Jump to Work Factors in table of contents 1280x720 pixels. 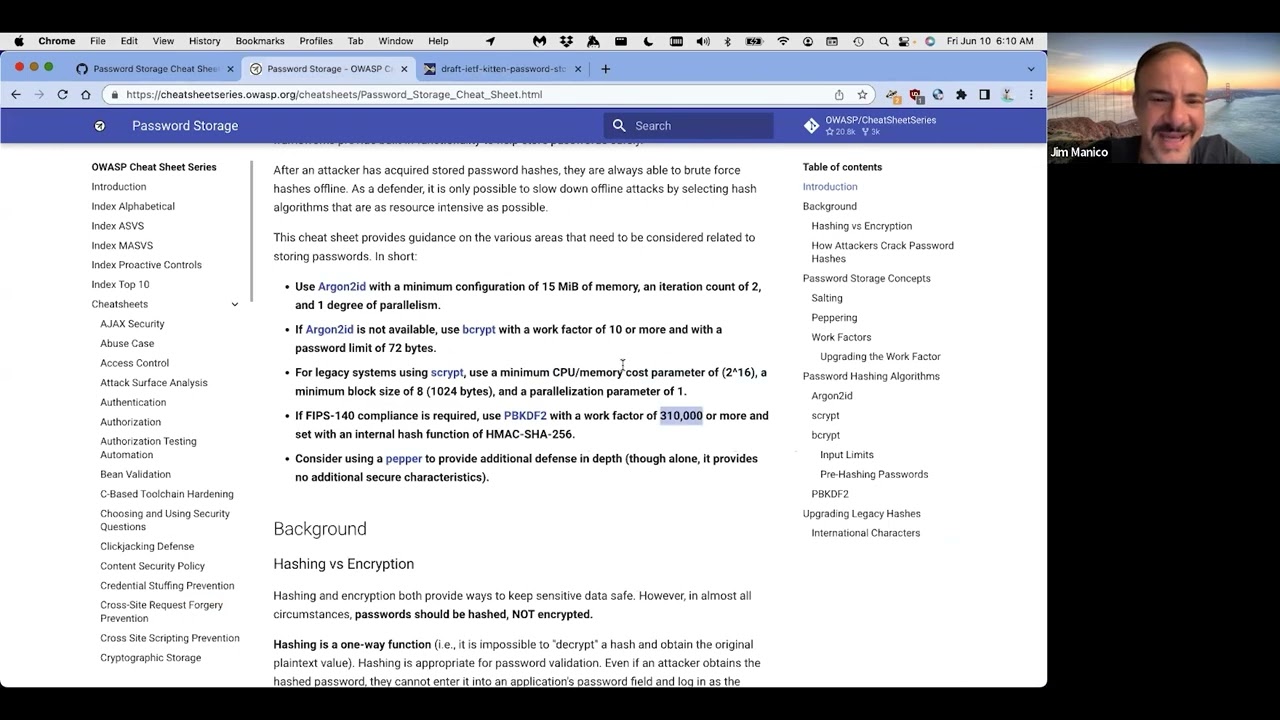point(841,337)
